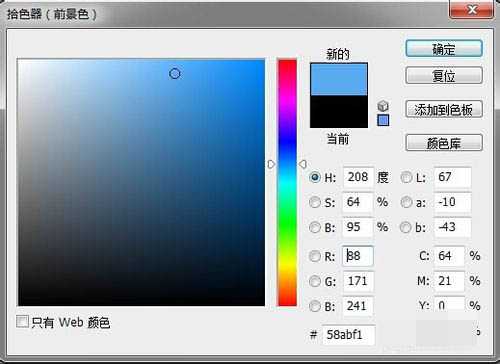Select the HSB brightness B radio button
Image resolution: width=500 pixels, height=364 pixels.
(x=315, y=227)
